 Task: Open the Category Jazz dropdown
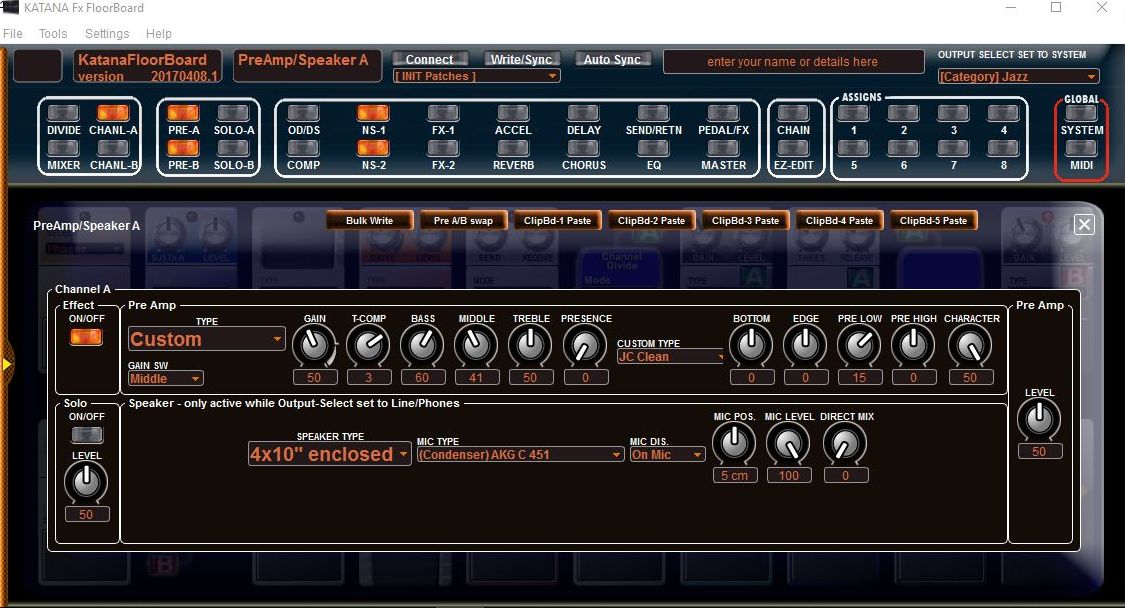1018,76
